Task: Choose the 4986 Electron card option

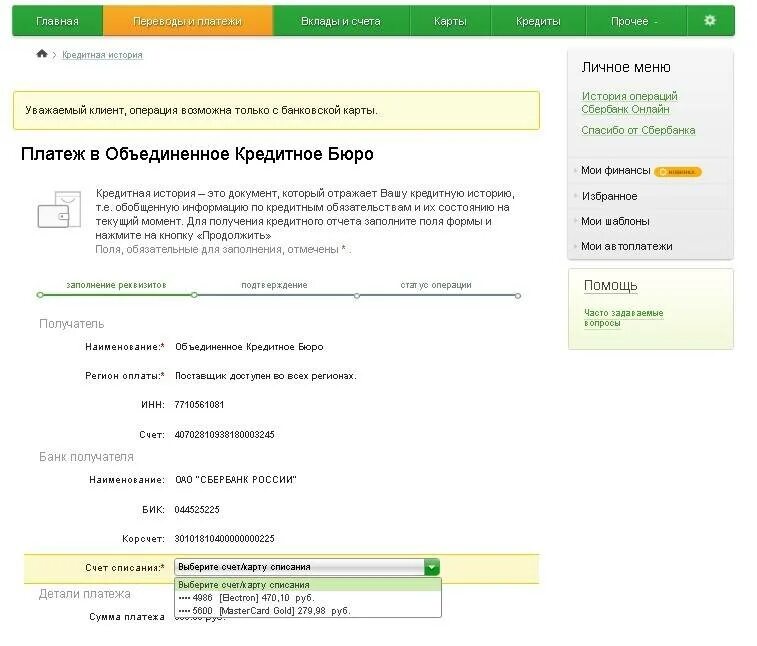Action: pyautogui.click(x=308, y=598)
